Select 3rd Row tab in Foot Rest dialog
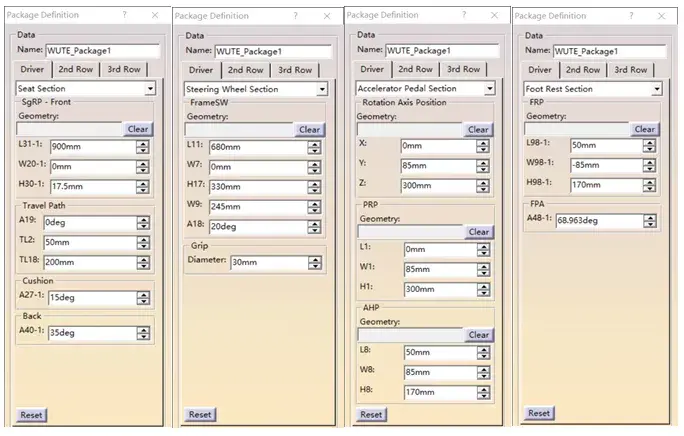The width and height of the screenshot is (684, 436). [630, 69]
